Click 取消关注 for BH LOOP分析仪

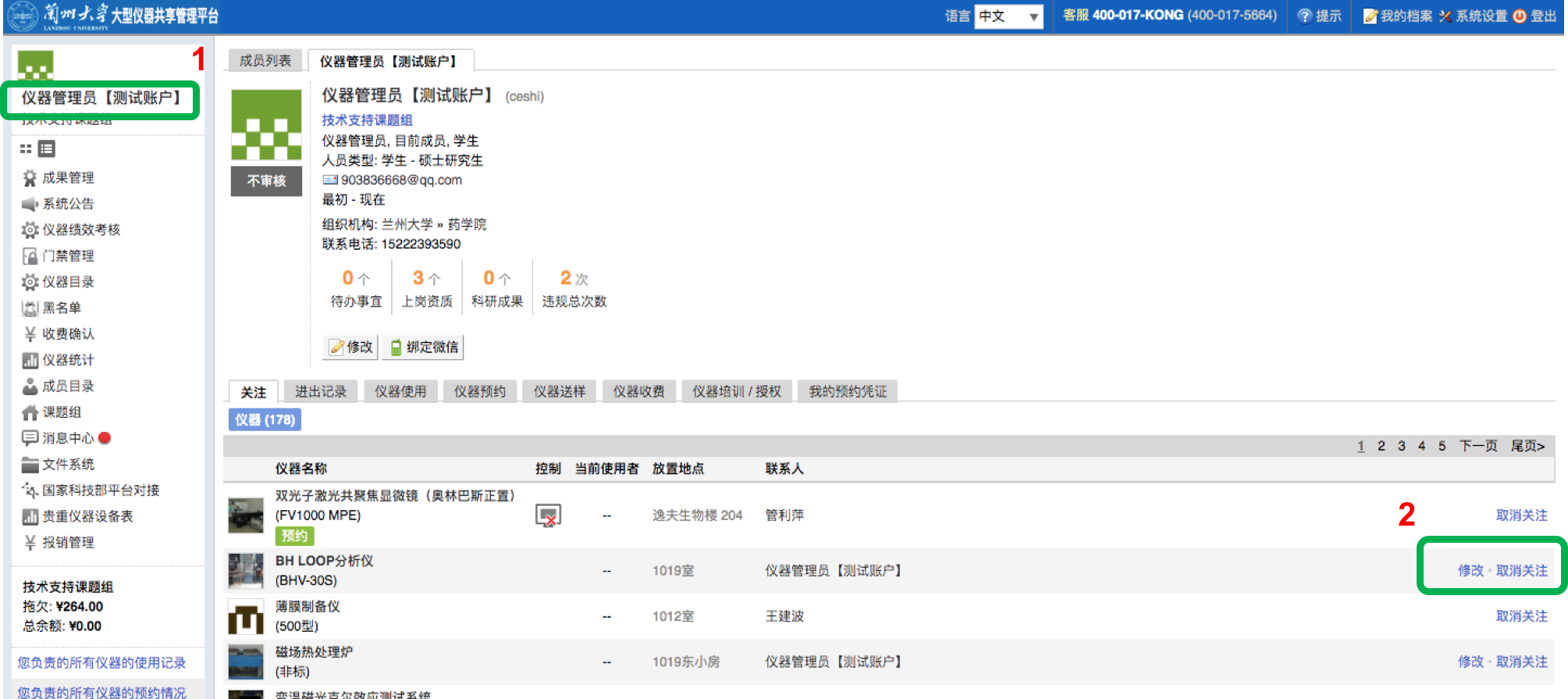(x=1521, y=571)
